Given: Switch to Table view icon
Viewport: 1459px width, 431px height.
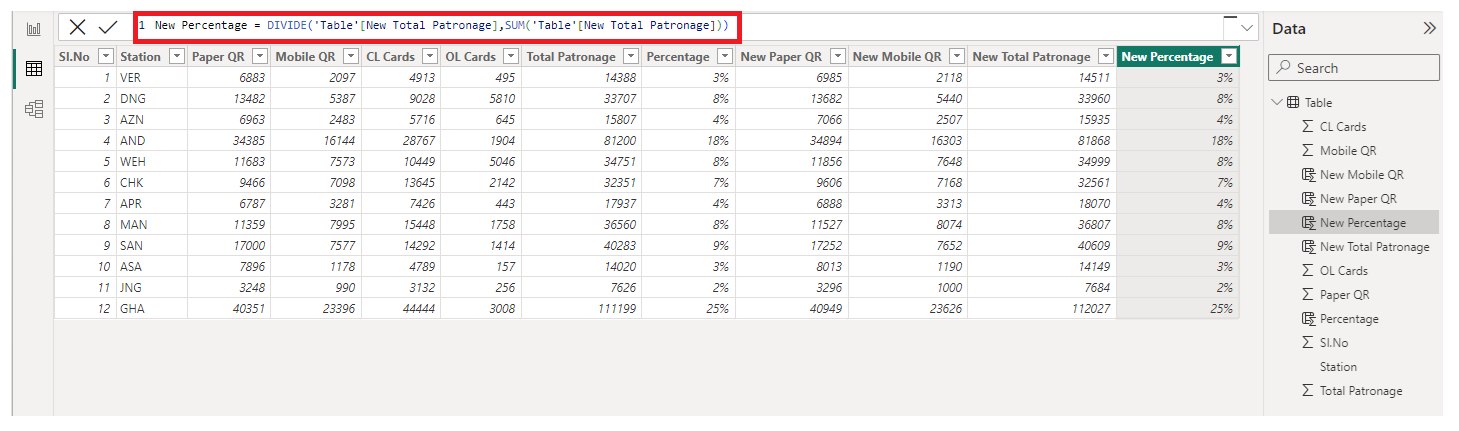Looking at the screenshot, I should tap(33, 69).
